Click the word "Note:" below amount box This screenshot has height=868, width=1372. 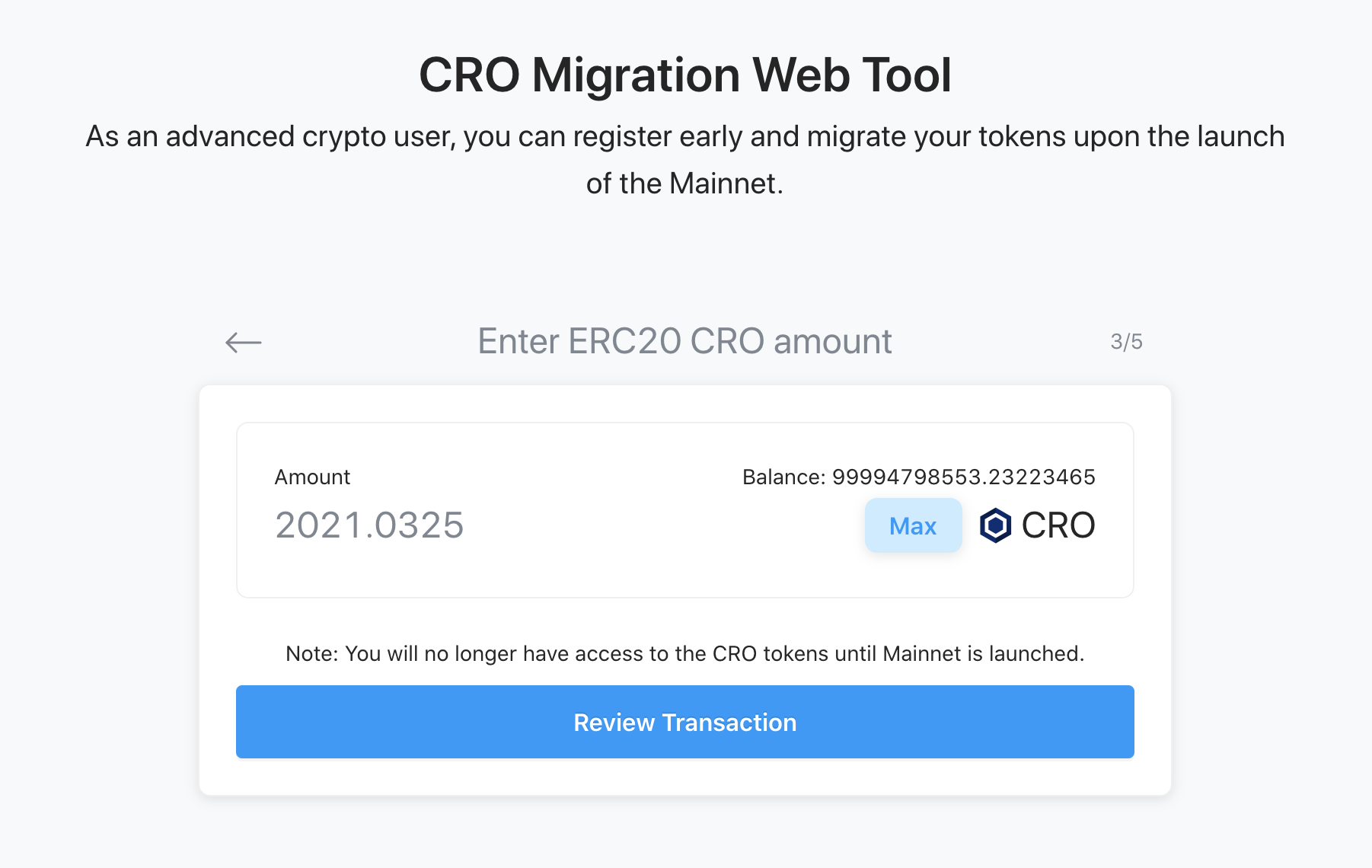pos(311,653)
